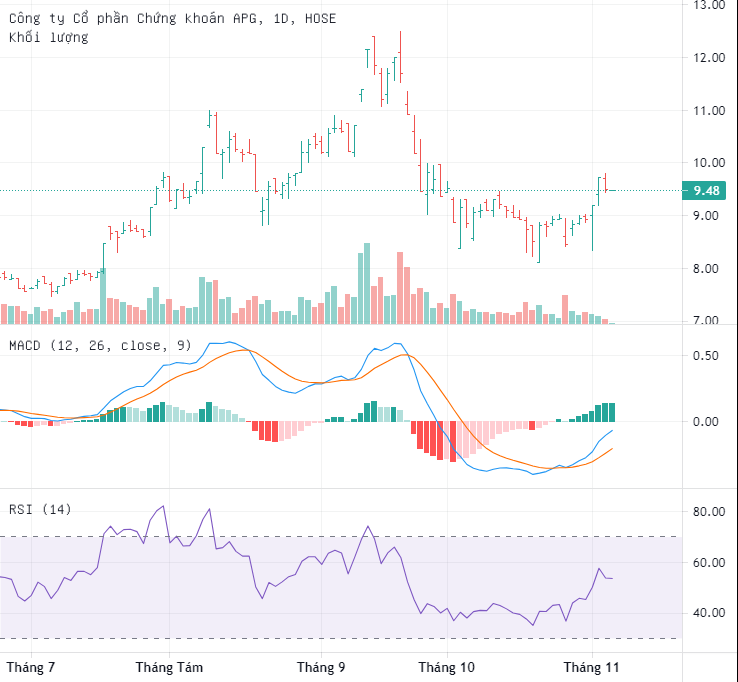Click 11.00 on the price scale

coord(708,110)
